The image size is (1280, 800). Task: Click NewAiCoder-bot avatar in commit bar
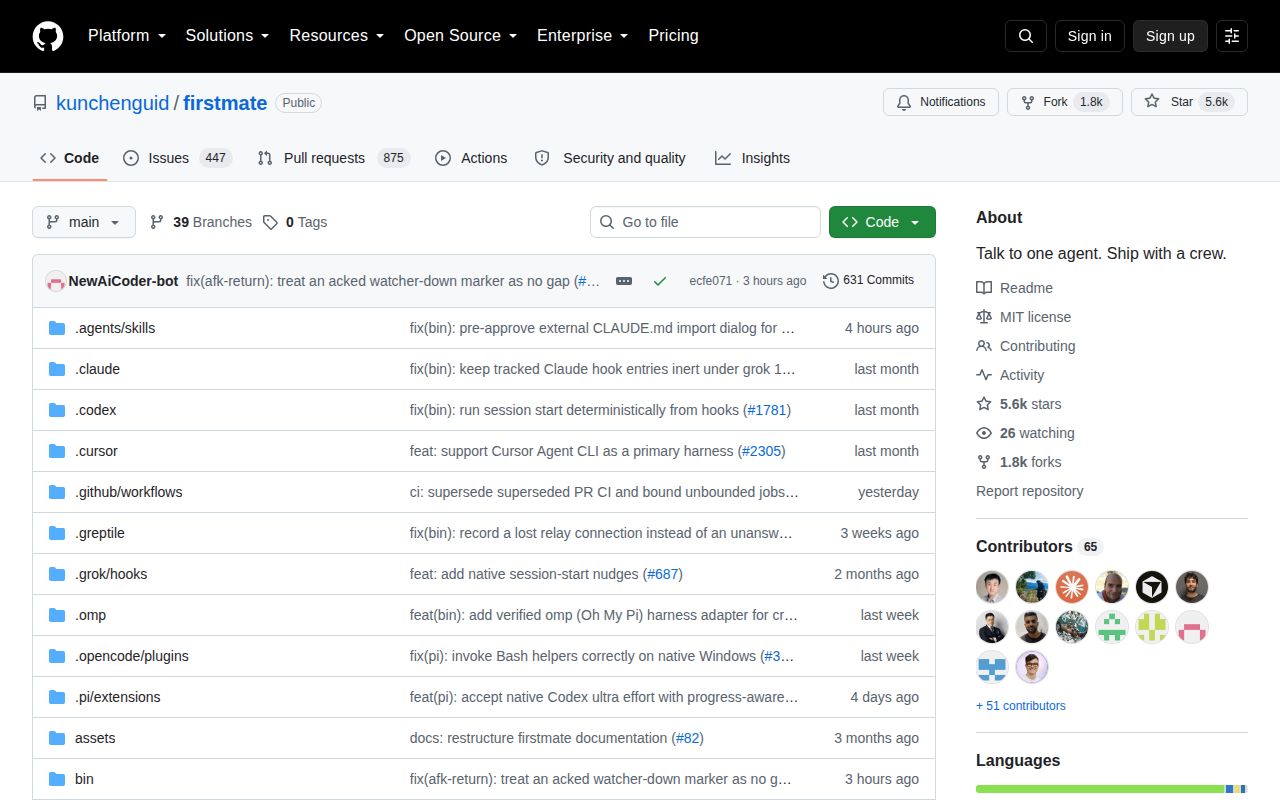(x=56, y=281)
